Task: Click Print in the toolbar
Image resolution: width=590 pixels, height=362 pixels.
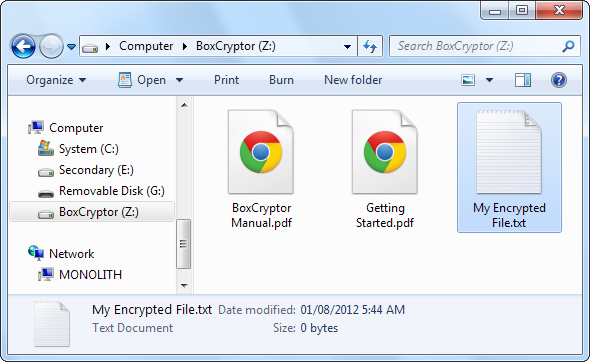Action: [x=227, y=80]
